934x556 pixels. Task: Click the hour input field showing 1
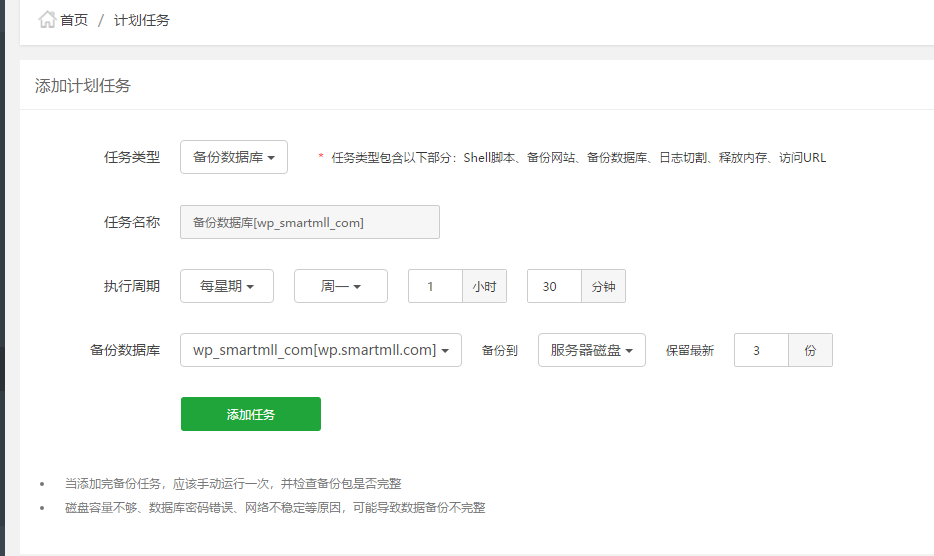pos(435,286)
